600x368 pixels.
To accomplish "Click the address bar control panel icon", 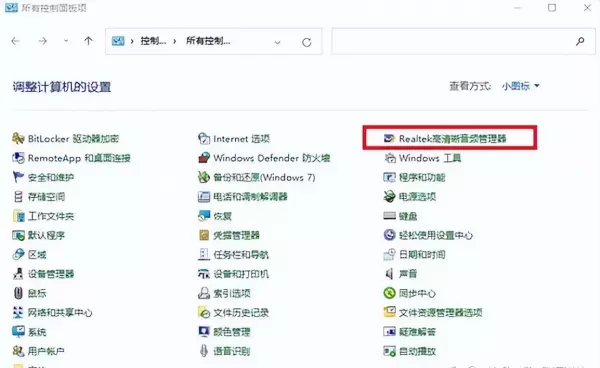I will [118, 41].
